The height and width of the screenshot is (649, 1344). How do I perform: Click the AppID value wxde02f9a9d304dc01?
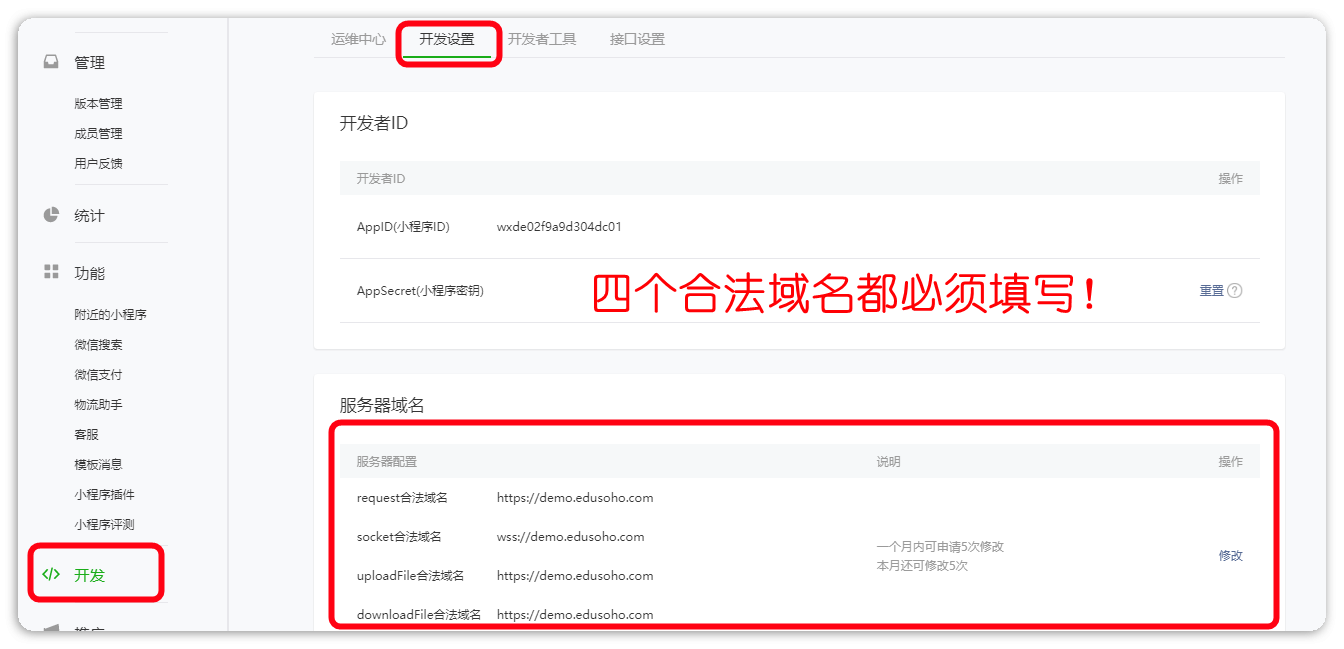559,227
